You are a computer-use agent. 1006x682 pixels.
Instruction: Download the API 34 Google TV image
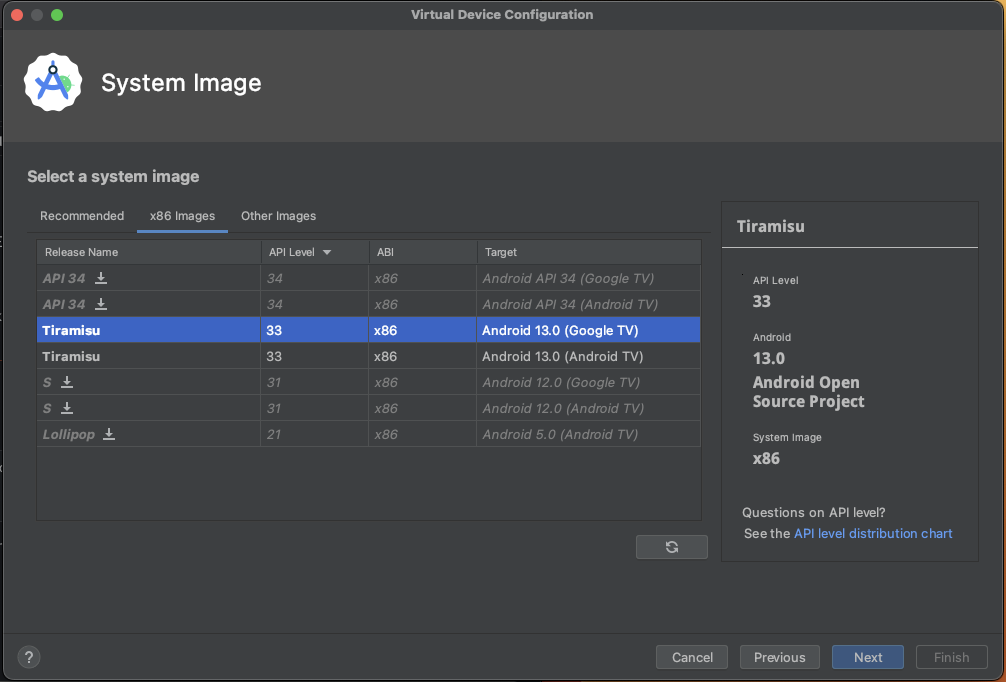click(101, 278)
